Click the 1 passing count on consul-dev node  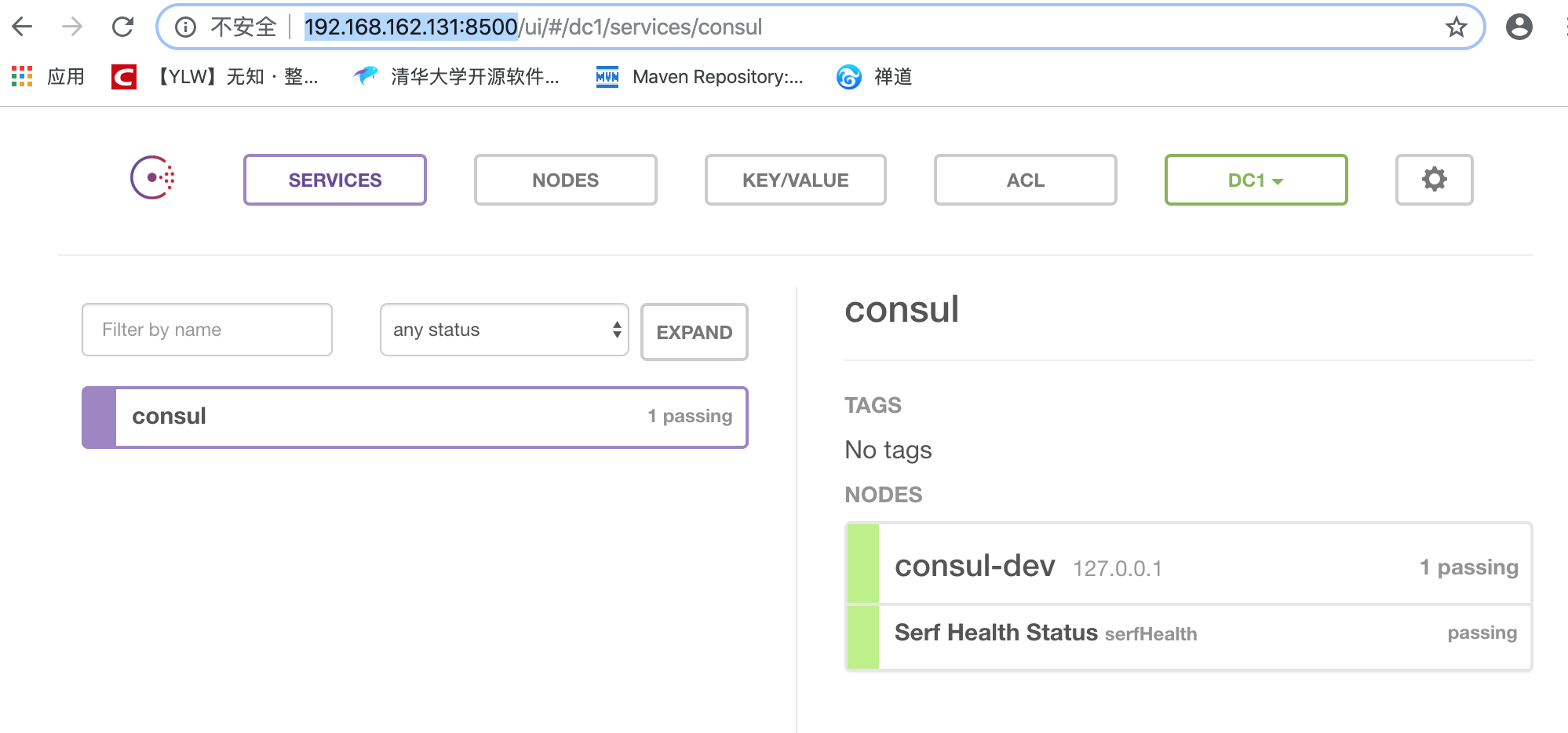pyautogui.click(x=1468, y=567)
